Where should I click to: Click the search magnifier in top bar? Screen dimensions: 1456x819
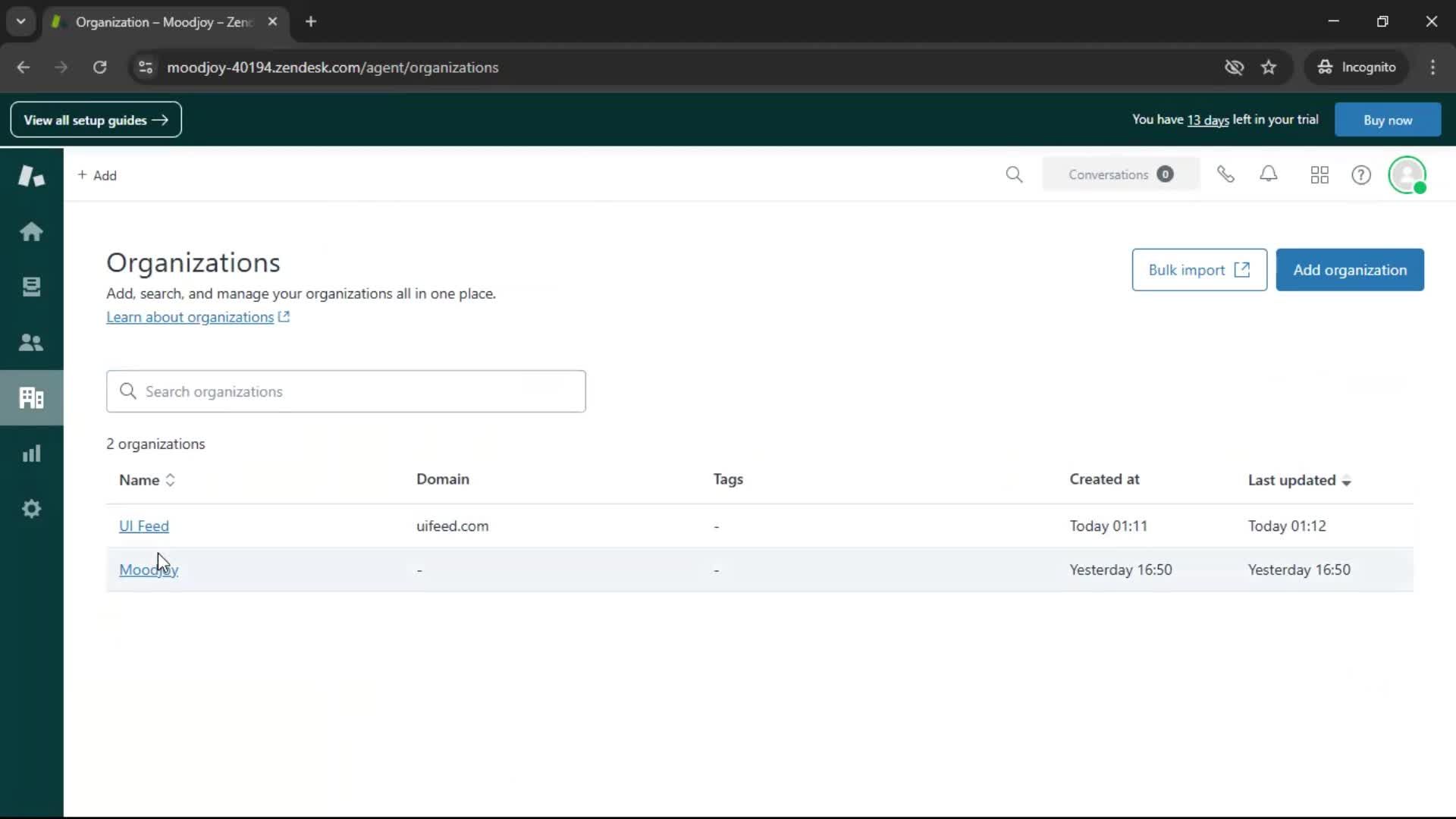(x=1014, y=175)
